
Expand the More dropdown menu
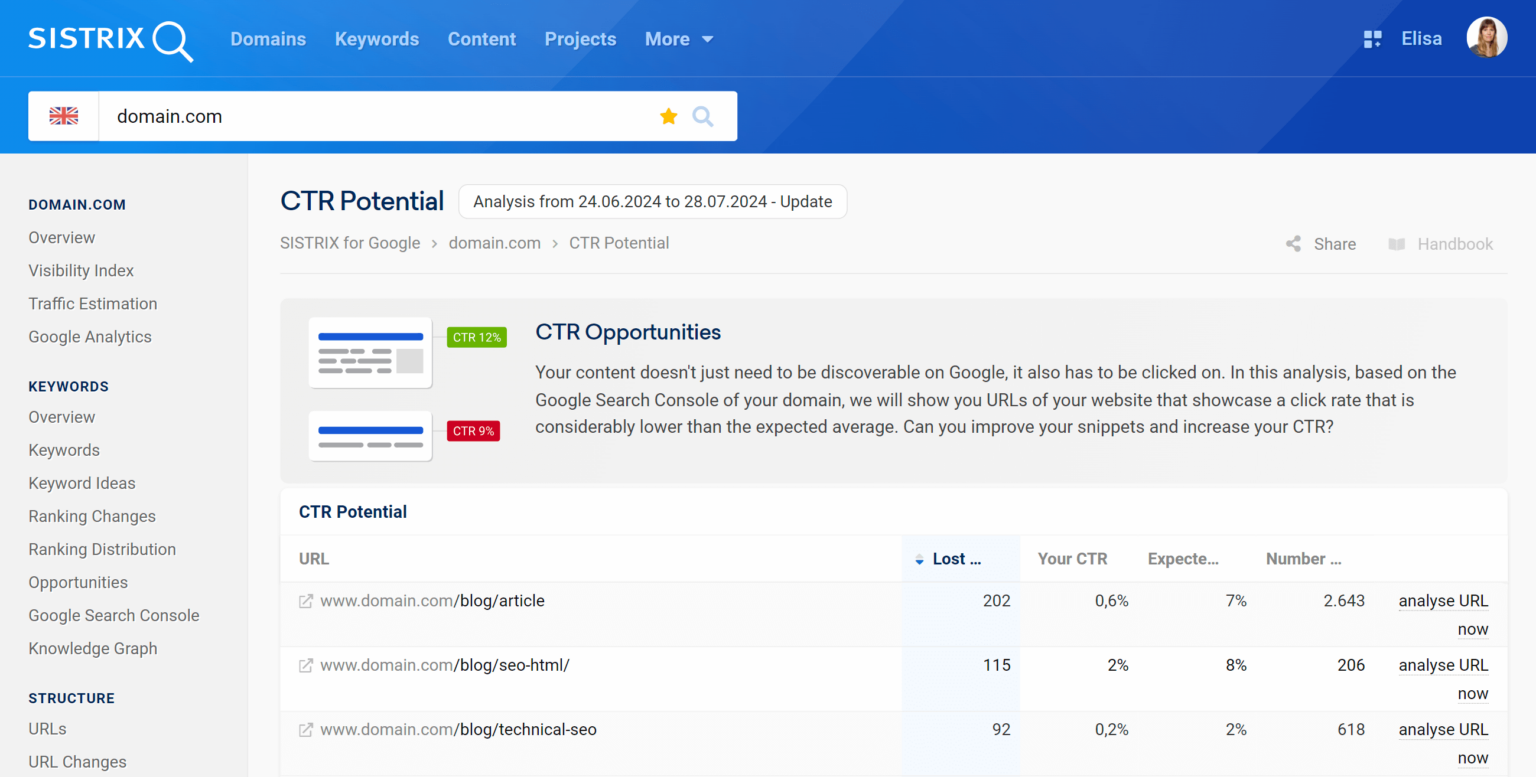(x=679, y=39)
